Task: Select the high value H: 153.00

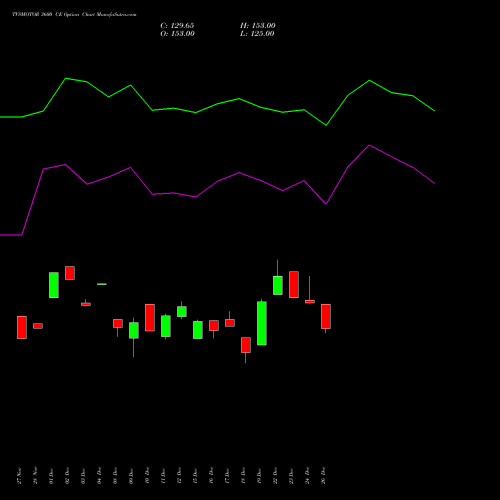Action: coord(258,26)
